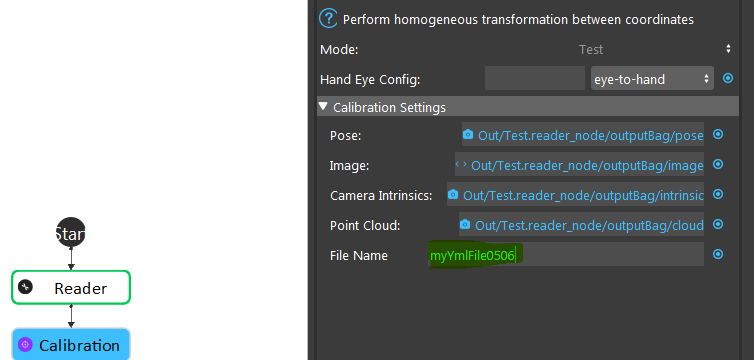
Task: Click the camera icon in Point Cloud field
Action: coord(465,224)
